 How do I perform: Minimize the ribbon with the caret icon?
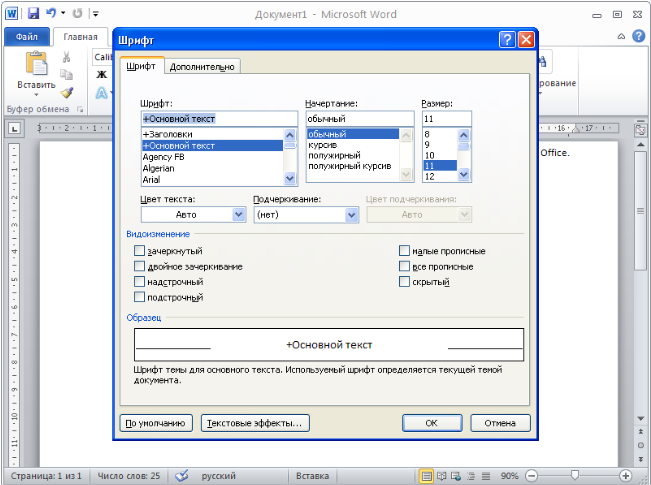tap(621, 37)
